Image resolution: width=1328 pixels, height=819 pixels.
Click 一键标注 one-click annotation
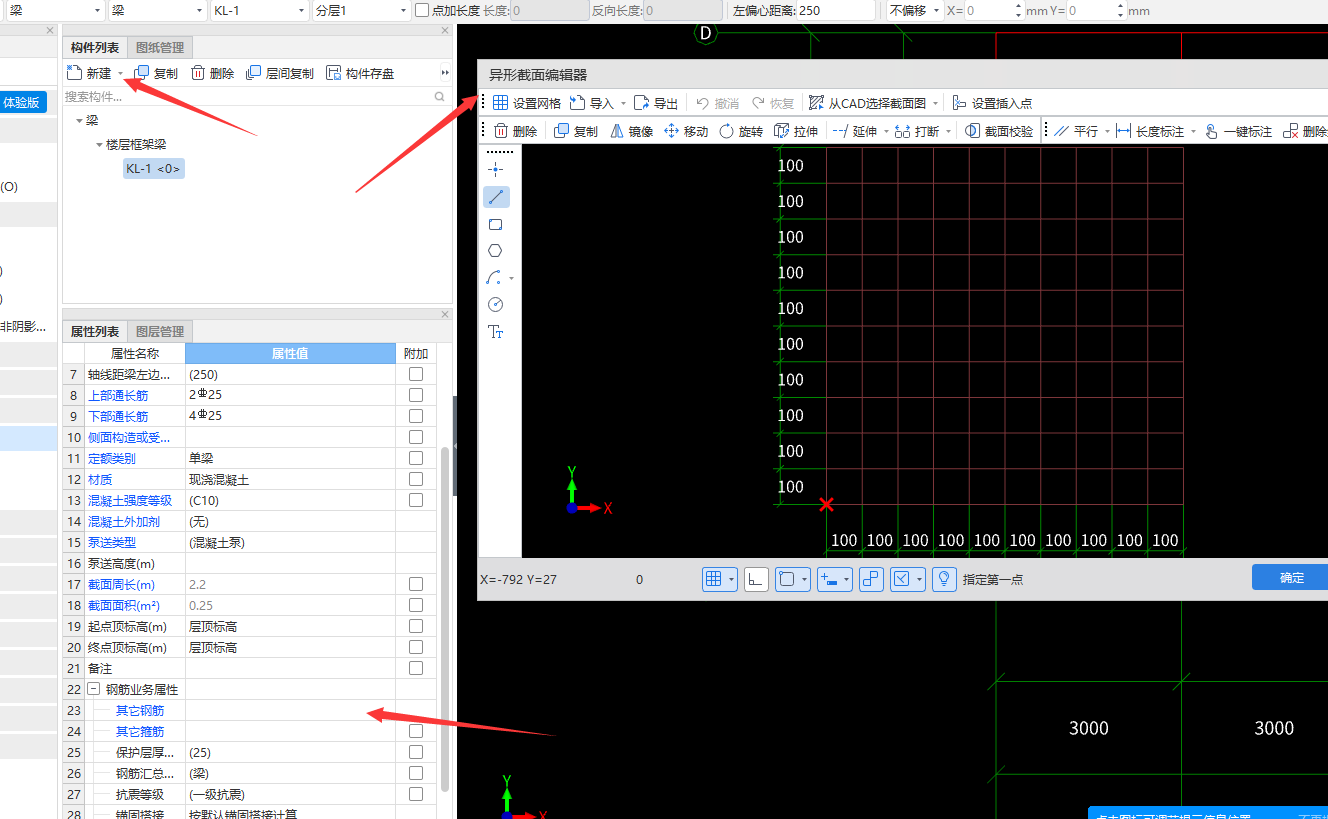click(1238, 131)
